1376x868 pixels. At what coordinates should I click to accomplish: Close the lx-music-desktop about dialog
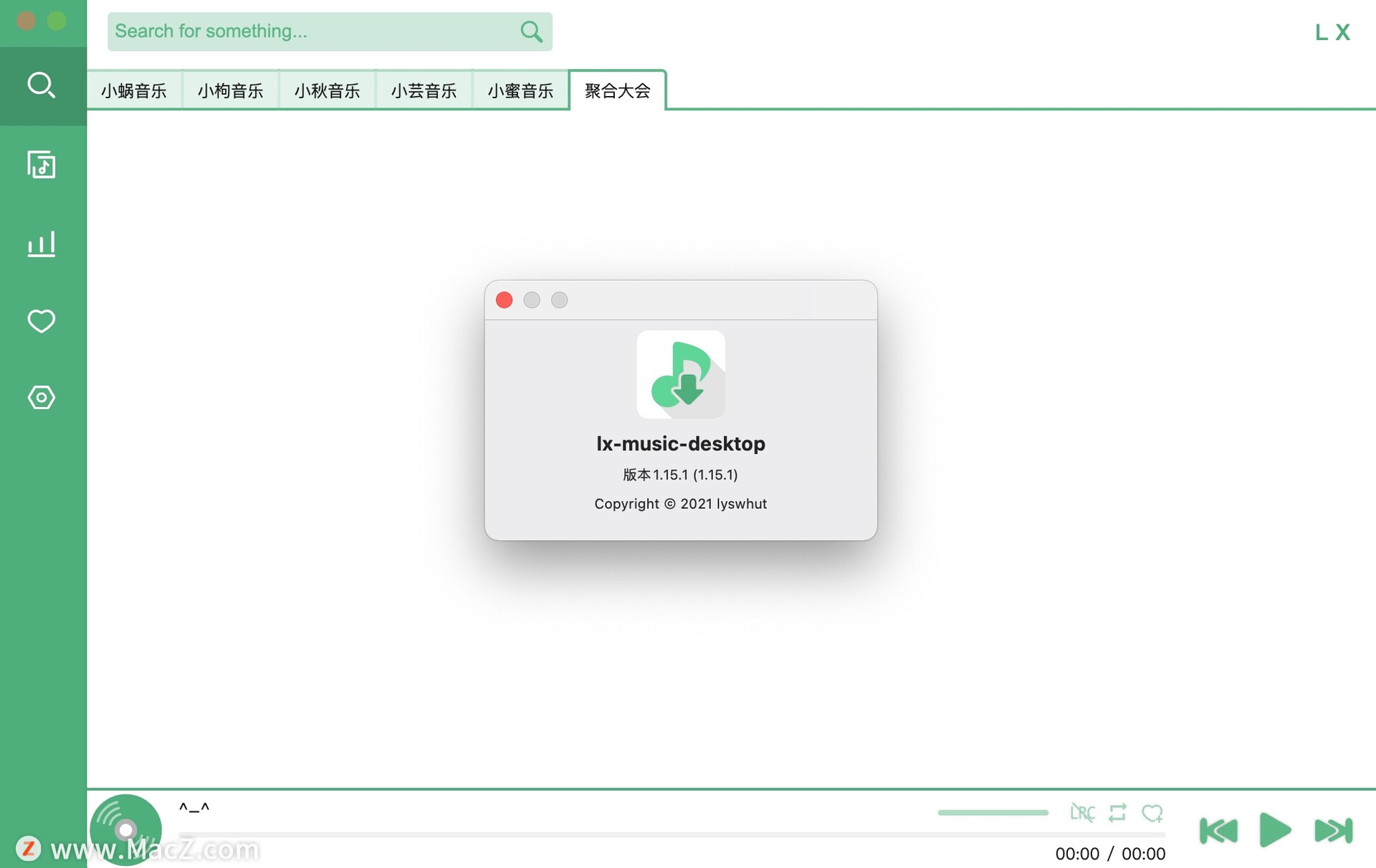505,300
